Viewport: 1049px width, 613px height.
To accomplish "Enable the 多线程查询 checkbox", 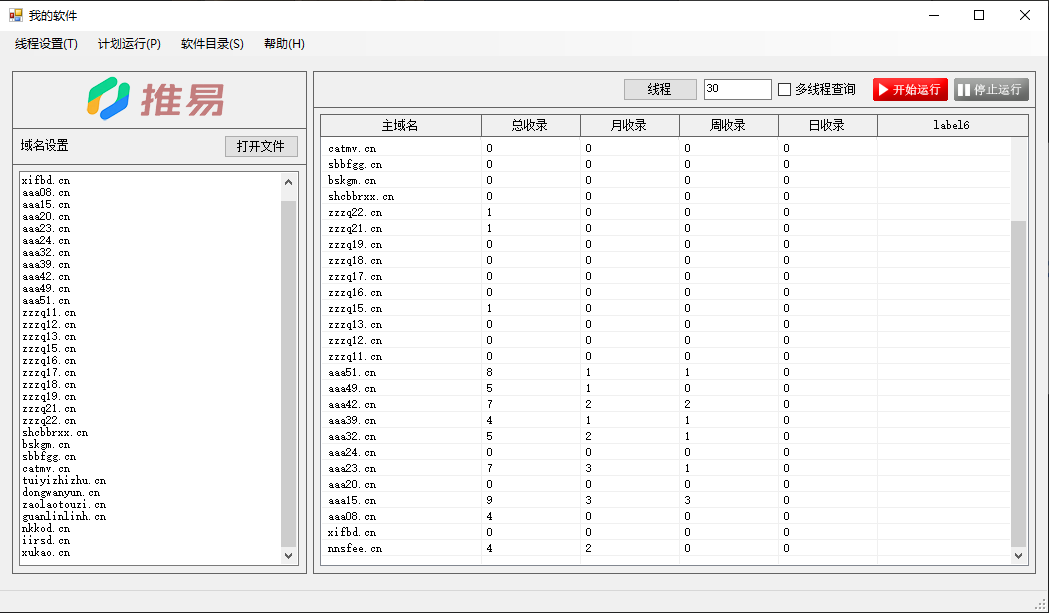I will 785,90.
